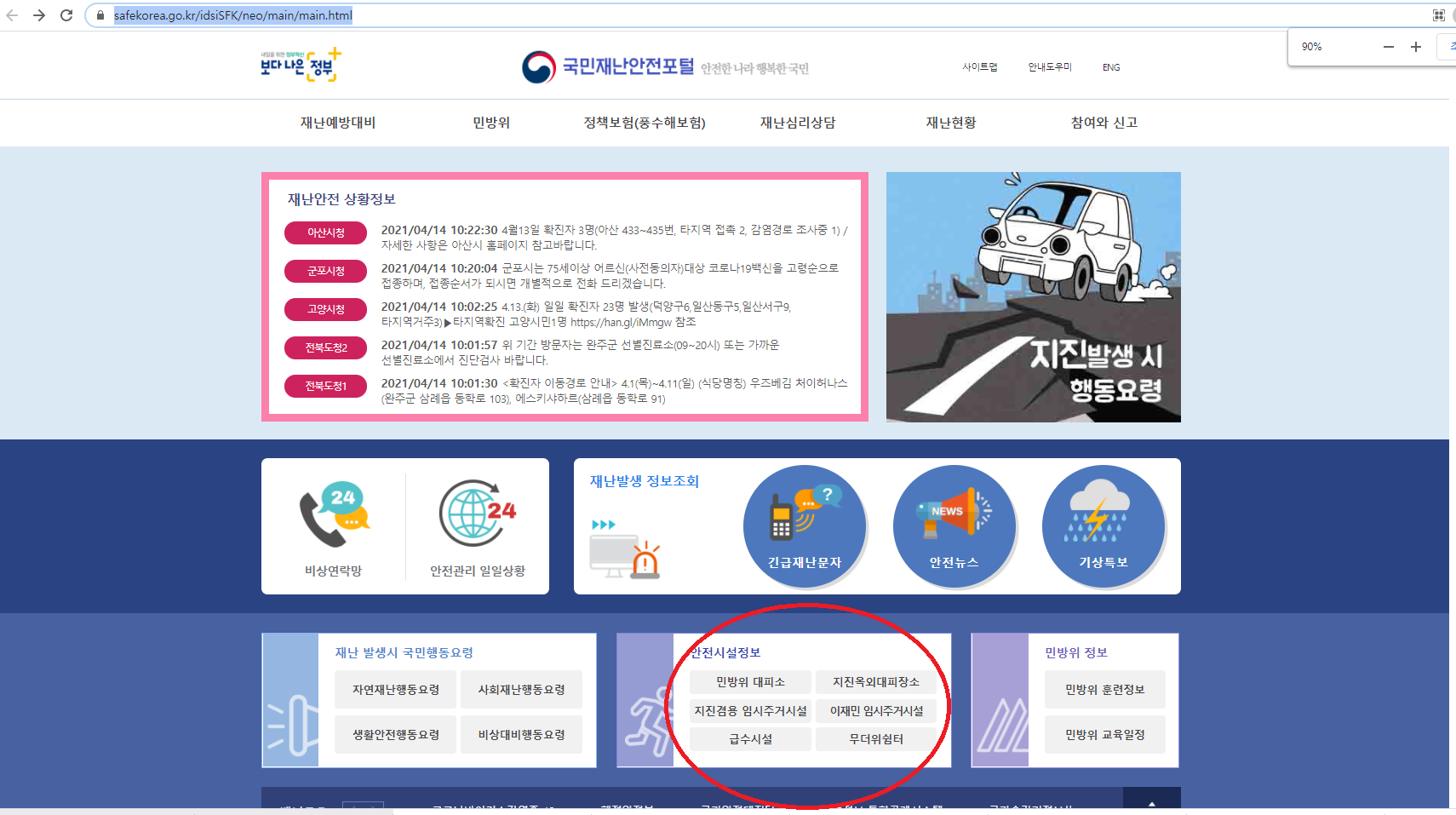Open the 10:22:30 아산 확진자 message

coord(614,238)
